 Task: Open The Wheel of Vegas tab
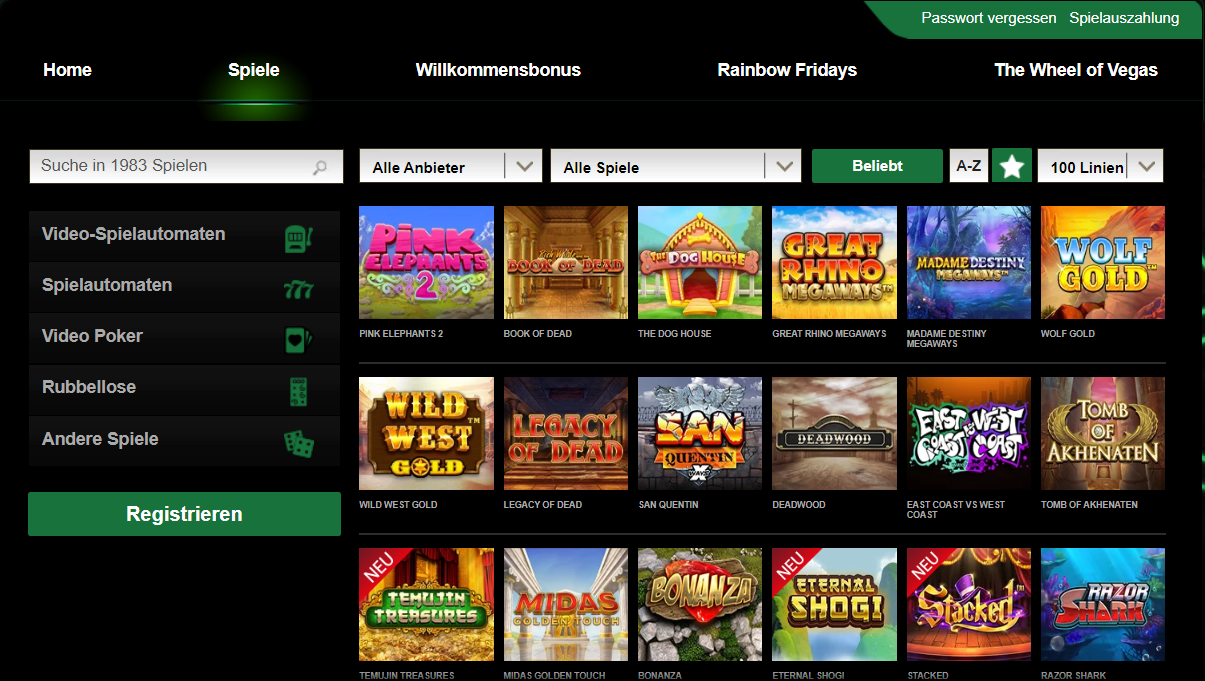(1076, 70)
